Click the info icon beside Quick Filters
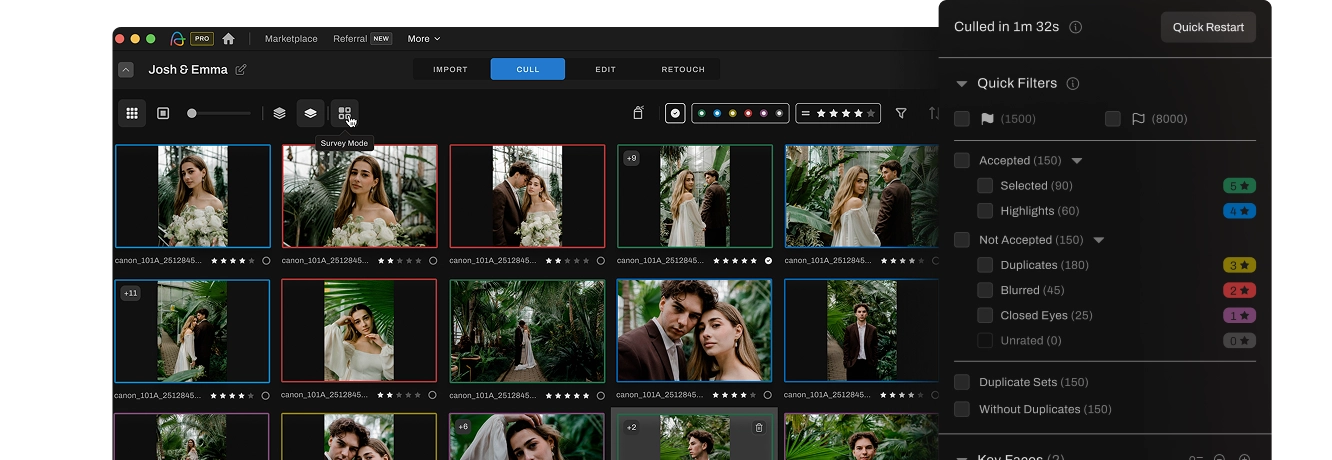The image size is (1332, 460). tap(1073, 84)
